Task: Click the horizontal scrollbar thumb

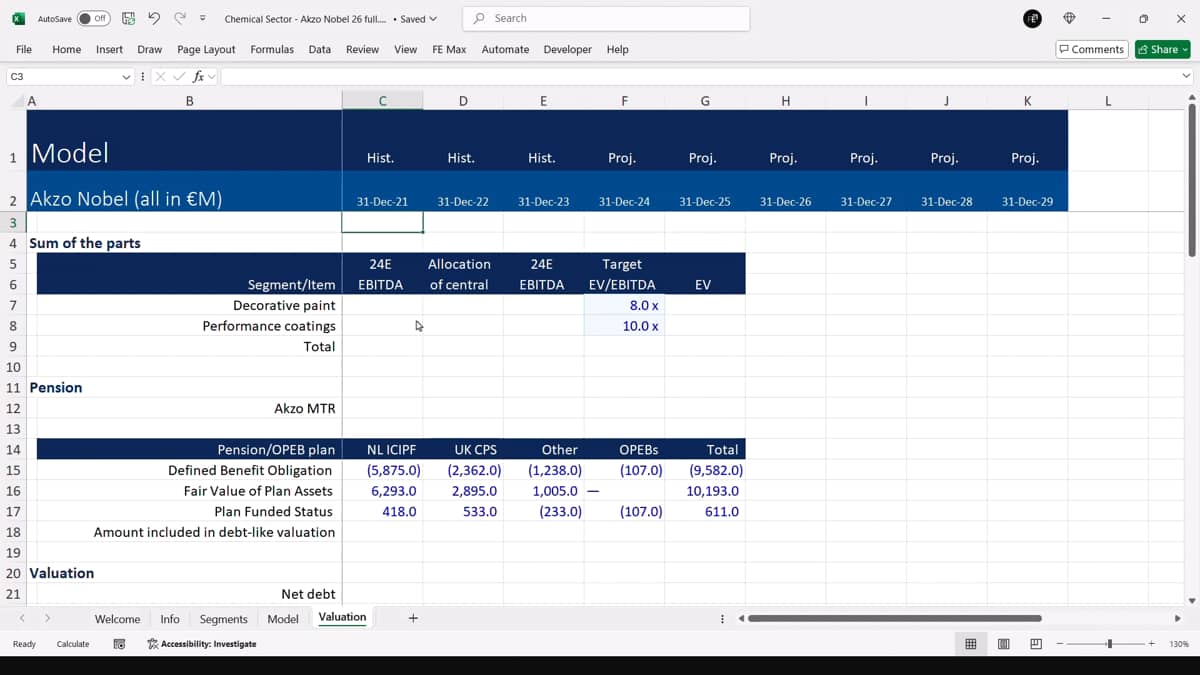Action: [x=895, y=618]
